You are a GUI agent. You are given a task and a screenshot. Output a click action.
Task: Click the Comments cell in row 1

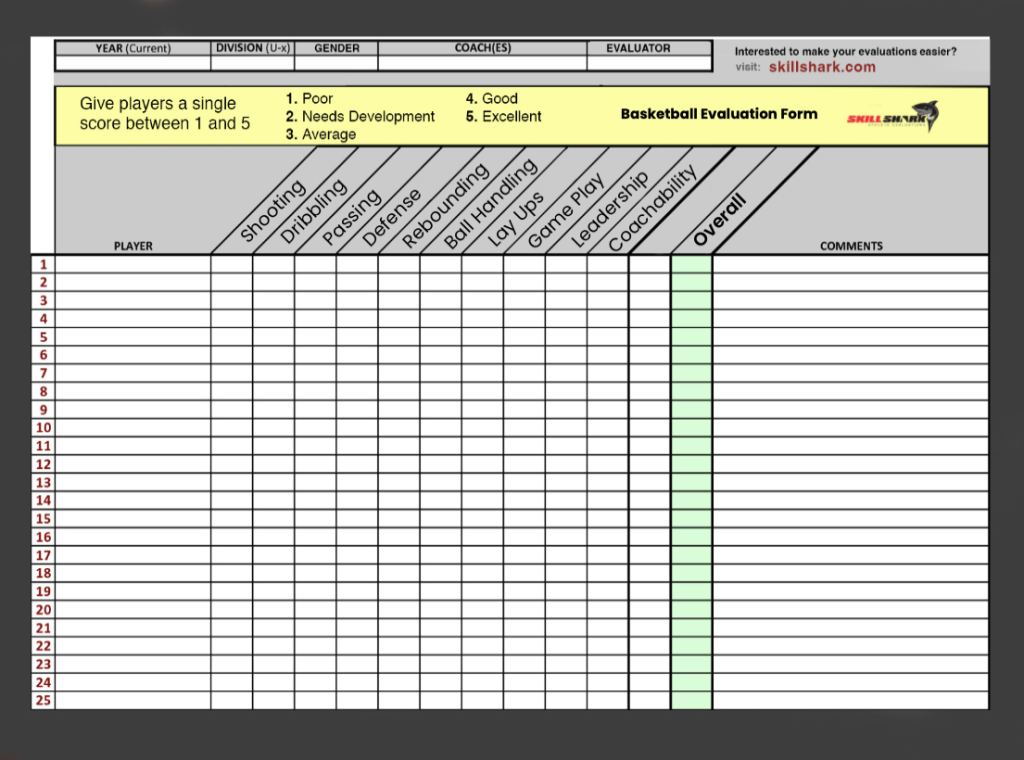850,263
